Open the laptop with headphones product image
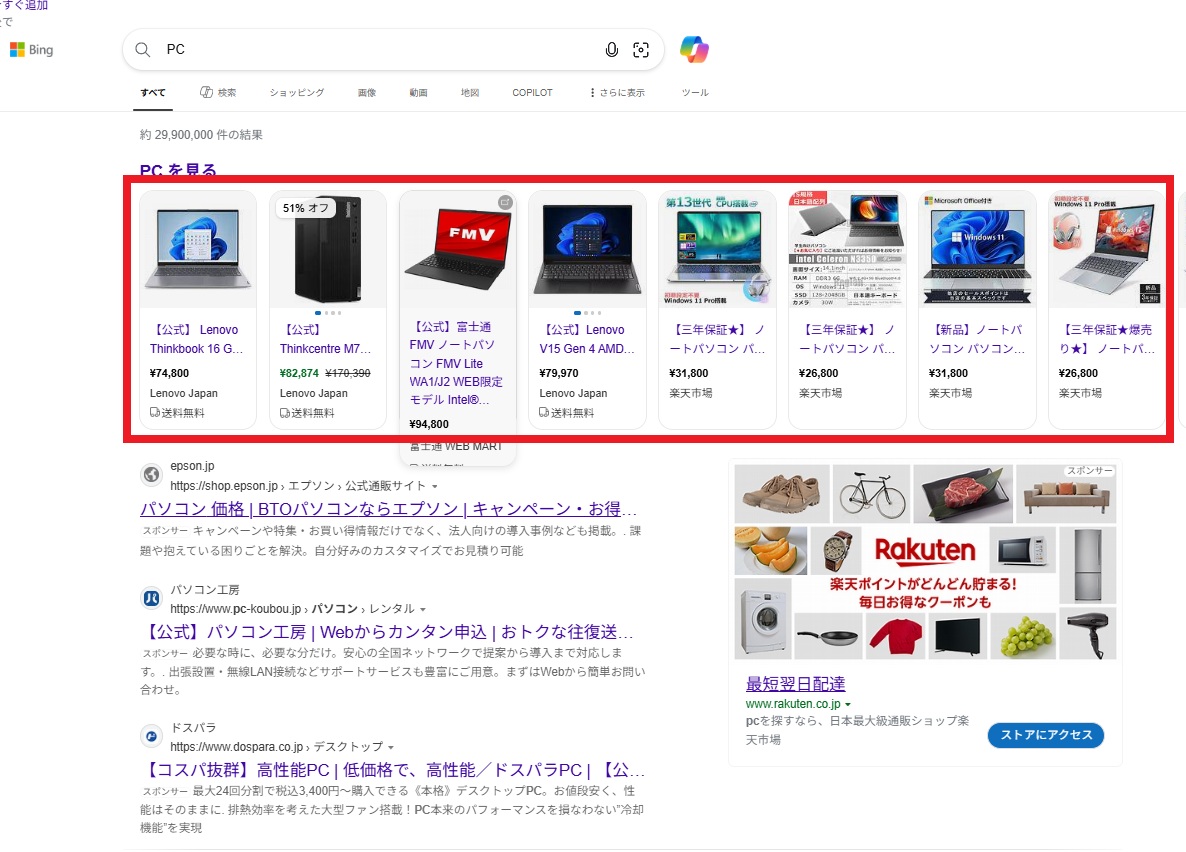 1107,249
